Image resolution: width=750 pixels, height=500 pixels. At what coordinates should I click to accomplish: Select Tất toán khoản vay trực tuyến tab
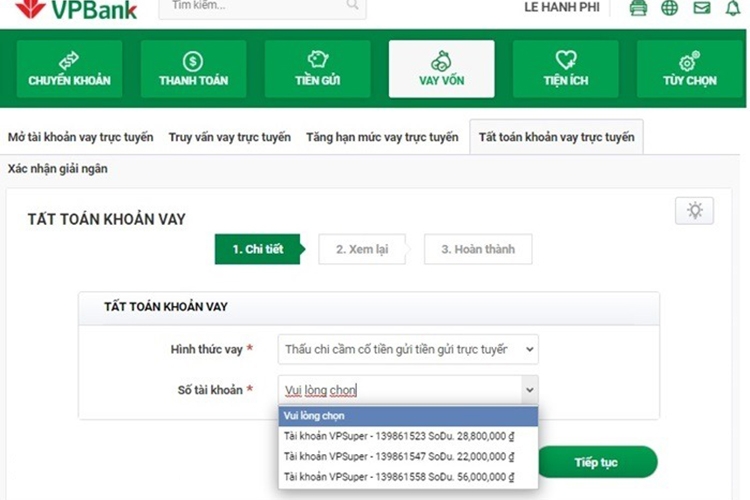pos(557,137)
